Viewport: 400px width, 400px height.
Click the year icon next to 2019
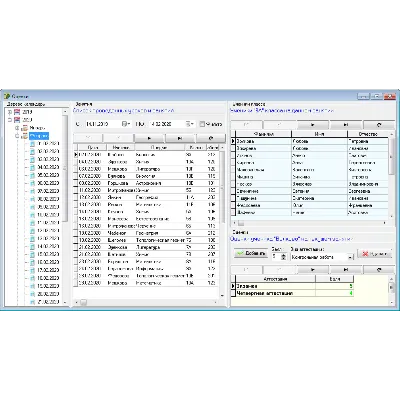coord(17,112)
